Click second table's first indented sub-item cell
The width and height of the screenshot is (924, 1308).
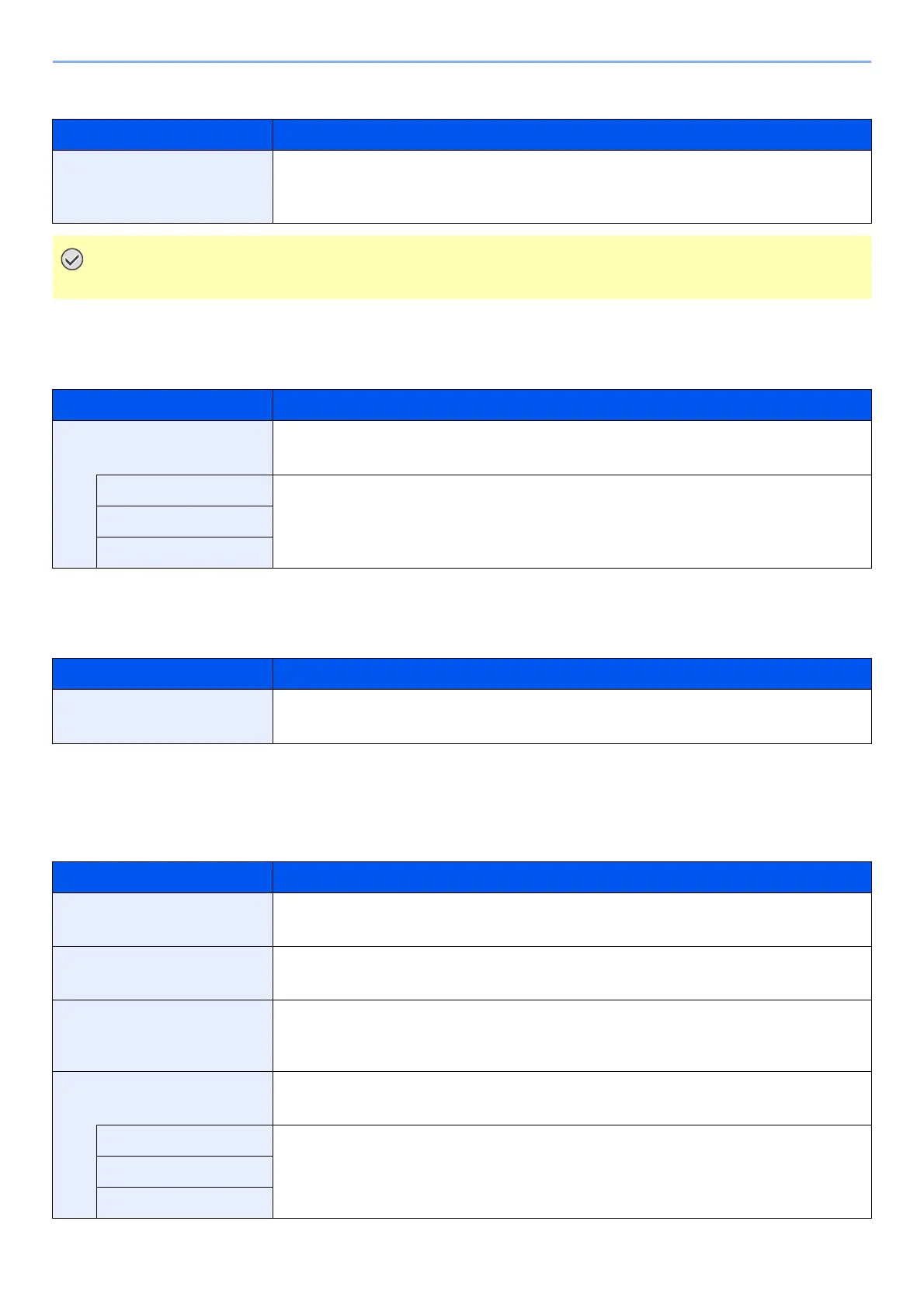[184, 490]
